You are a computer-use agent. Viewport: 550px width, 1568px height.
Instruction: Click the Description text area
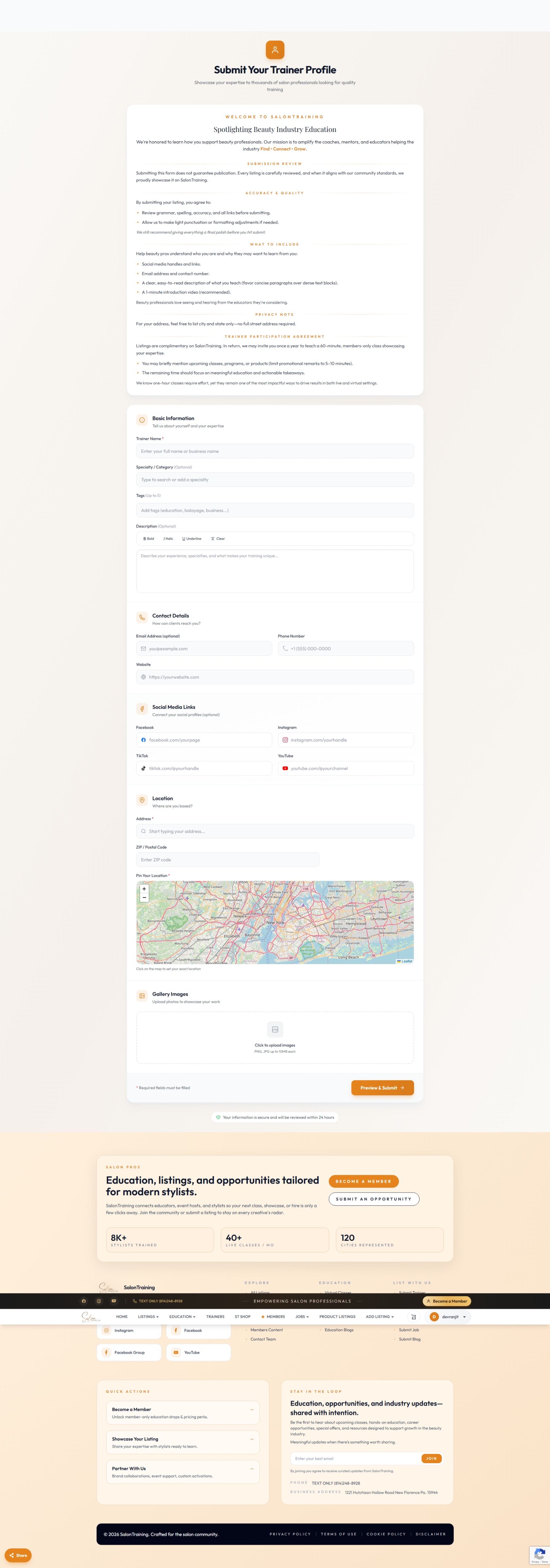click(275, 571)
